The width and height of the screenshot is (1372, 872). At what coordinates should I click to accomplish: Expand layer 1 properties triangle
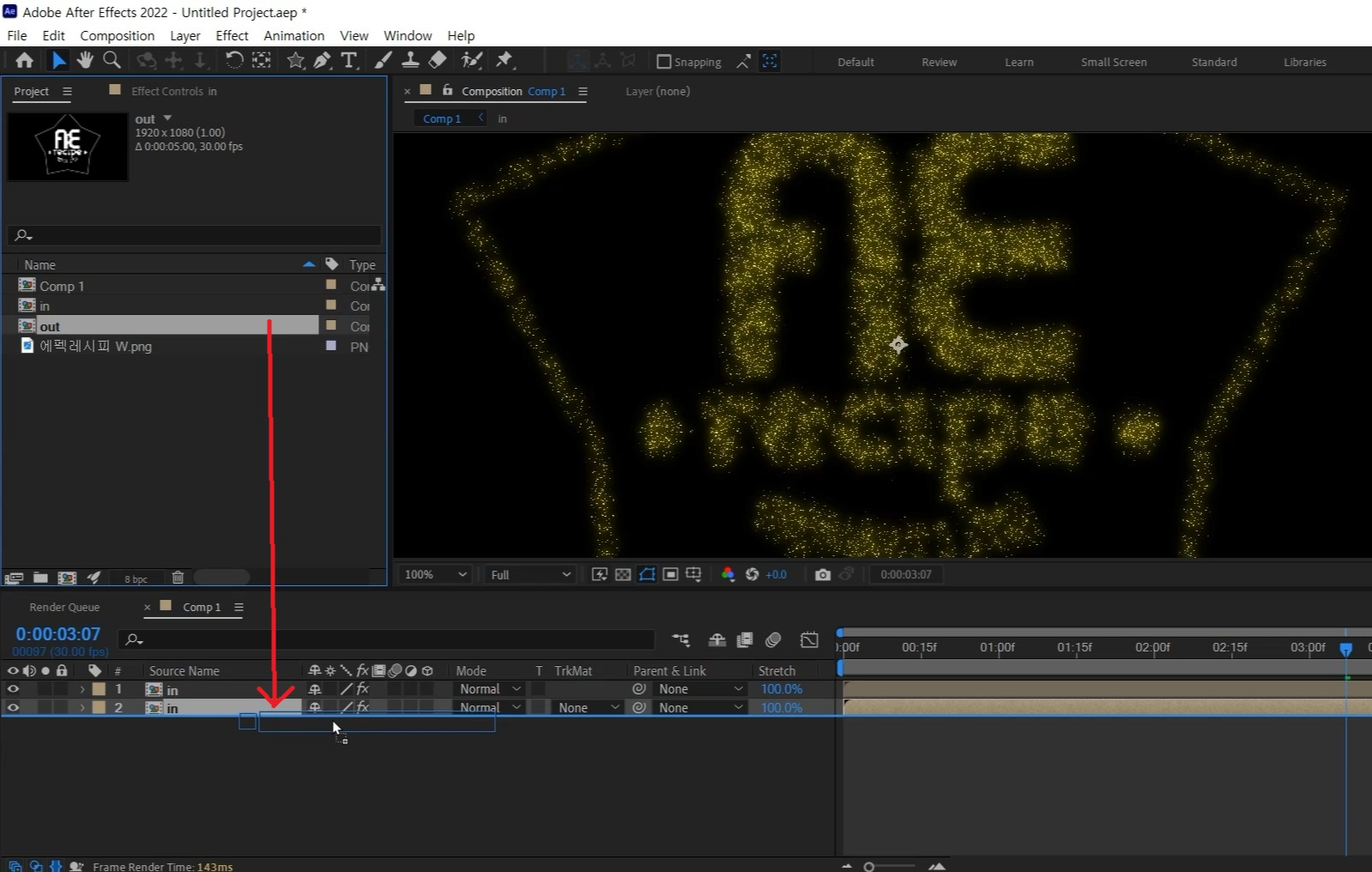coord(82,689)
